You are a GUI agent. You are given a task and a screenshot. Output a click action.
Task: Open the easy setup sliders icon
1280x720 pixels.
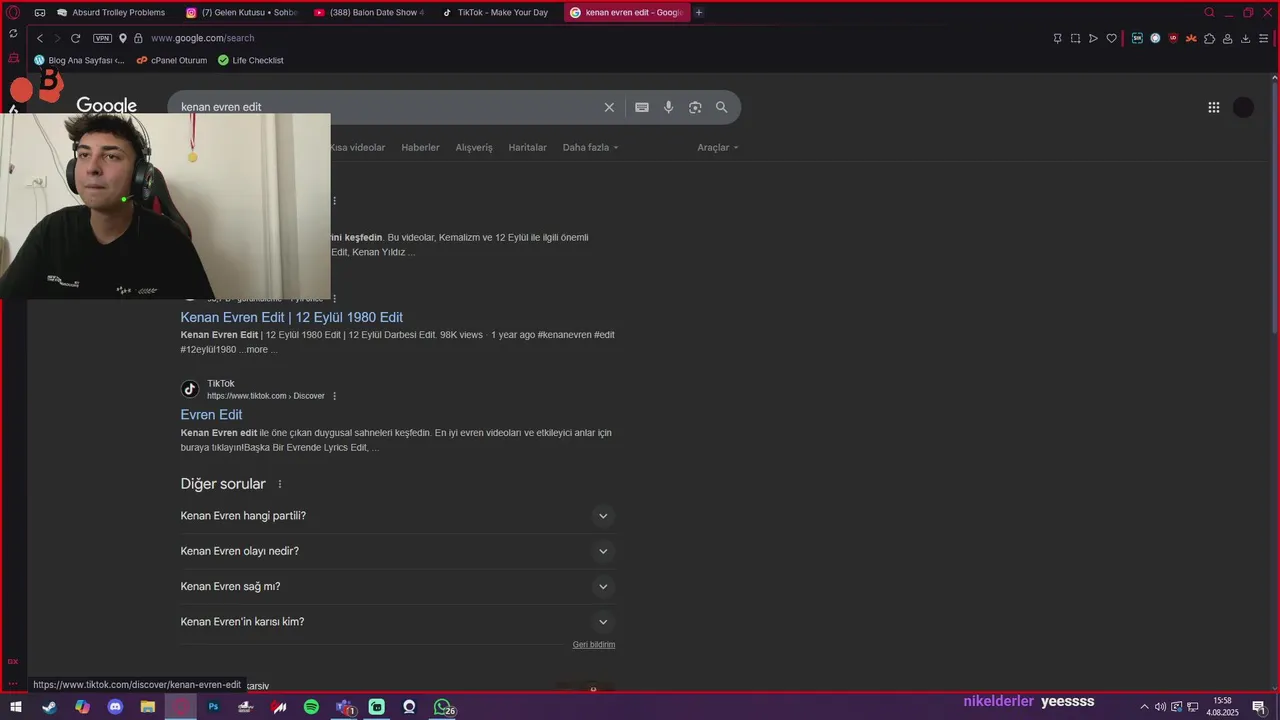(x=1263, y=38)
